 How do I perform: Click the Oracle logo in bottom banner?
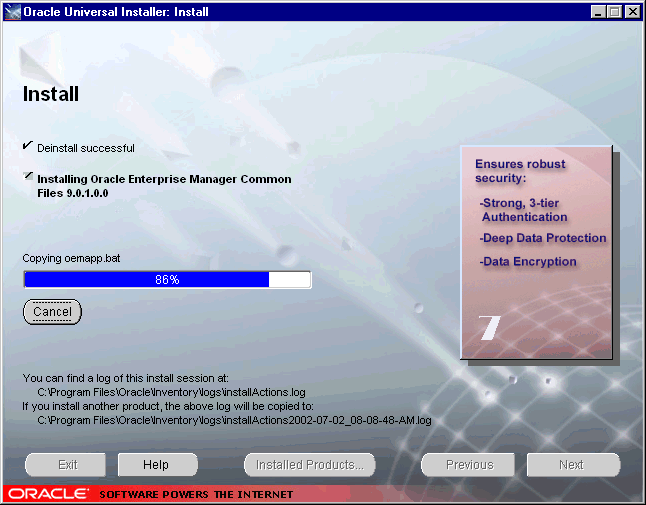click(48, 494)
